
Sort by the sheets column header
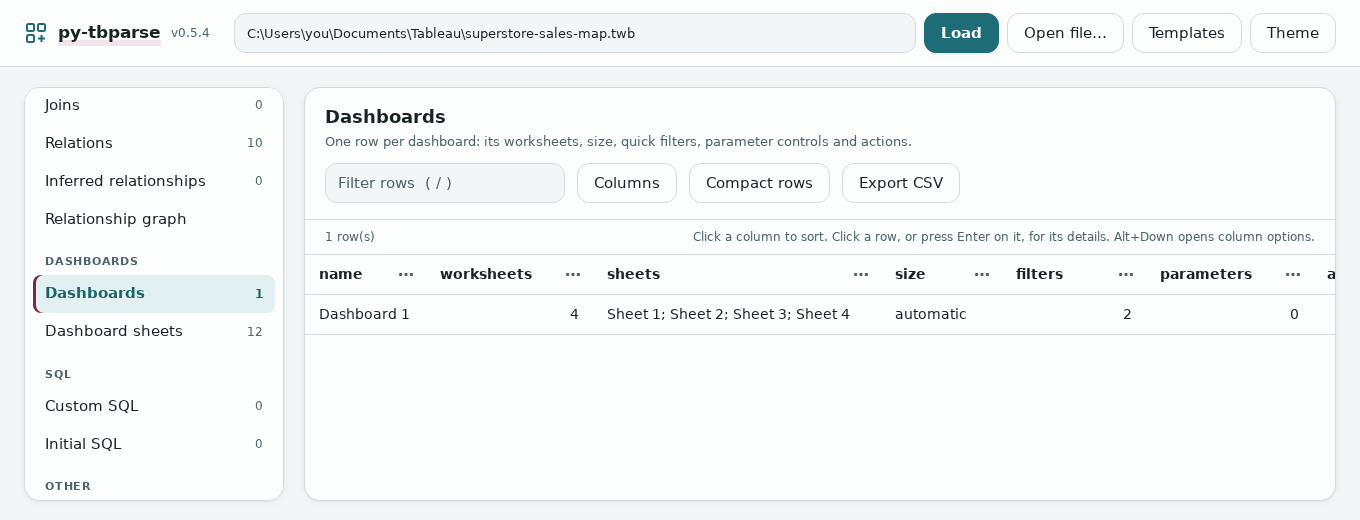tap(633, 274)
